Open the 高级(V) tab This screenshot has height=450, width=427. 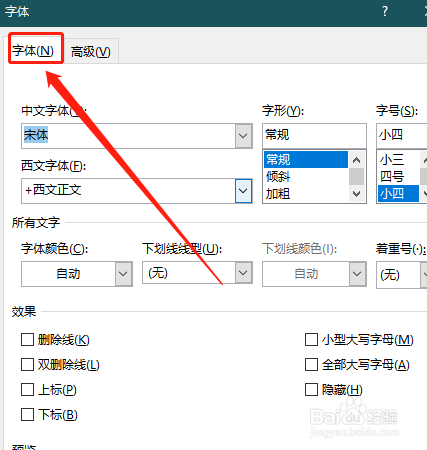pos(90,52)
